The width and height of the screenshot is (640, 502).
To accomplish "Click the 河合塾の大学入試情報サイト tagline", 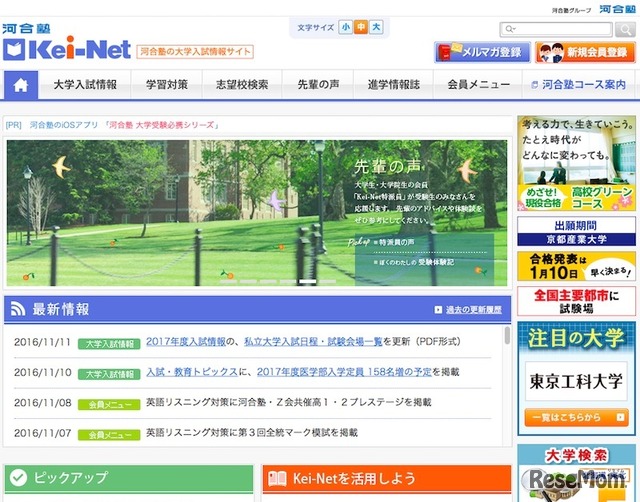I will pos(195,52).
